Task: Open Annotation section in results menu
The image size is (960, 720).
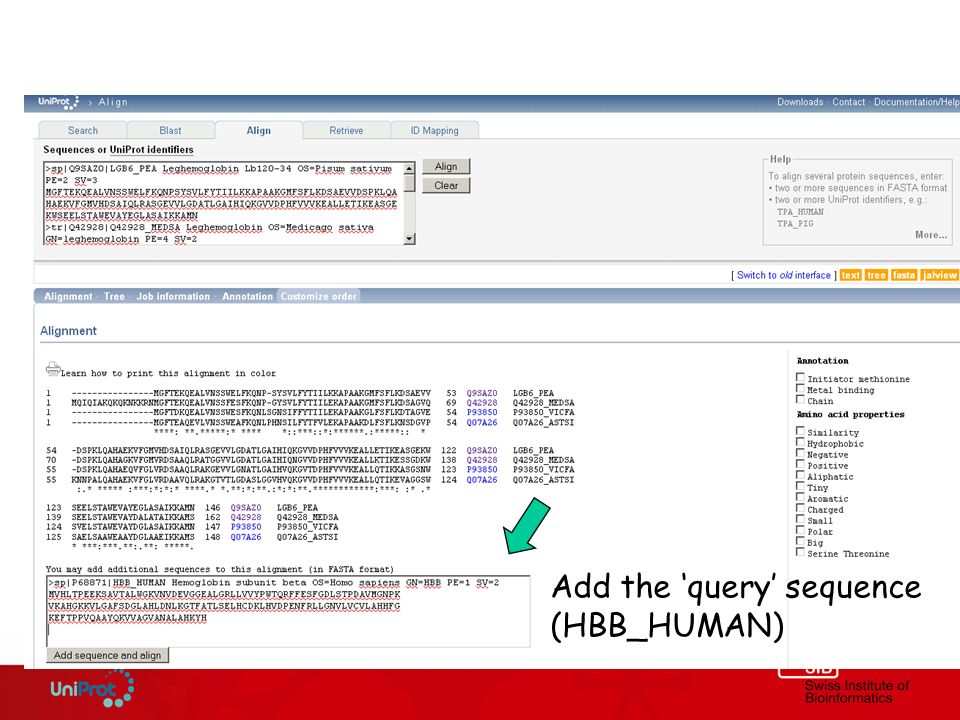Action: (x=247, y=296)
